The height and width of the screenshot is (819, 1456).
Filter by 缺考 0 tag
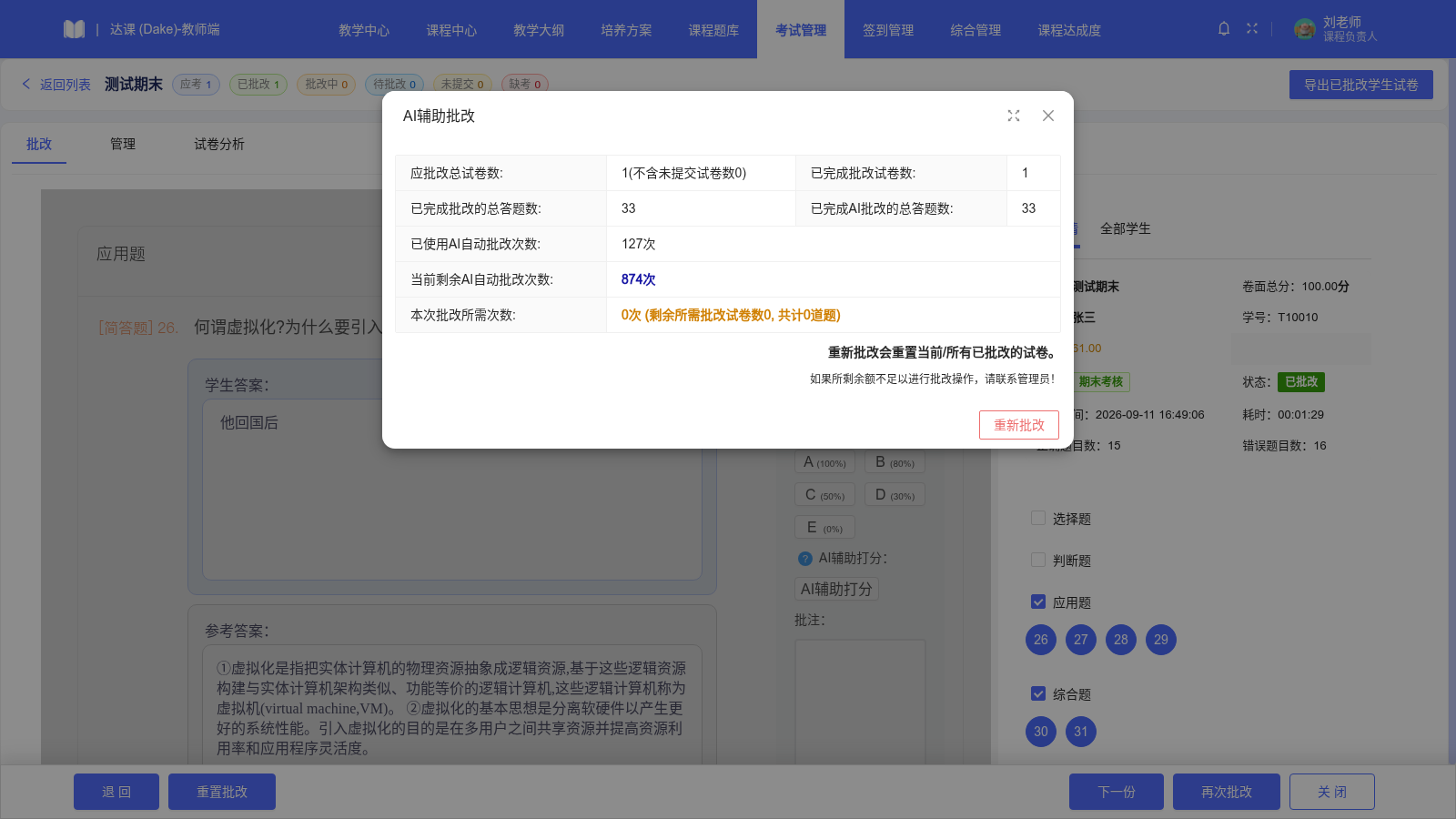pyautogui.click(x=525, y=85)
